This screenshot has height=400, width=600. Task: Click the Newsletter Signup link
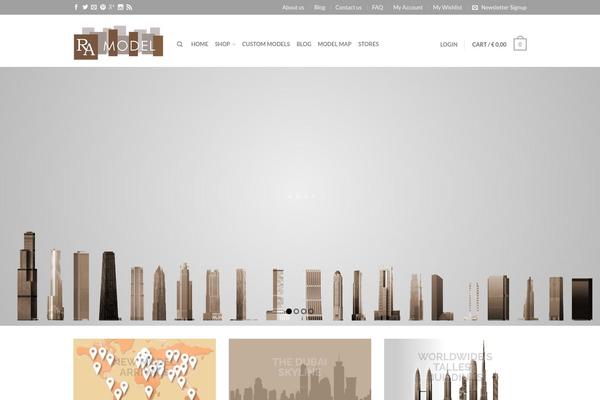point(504,7)
